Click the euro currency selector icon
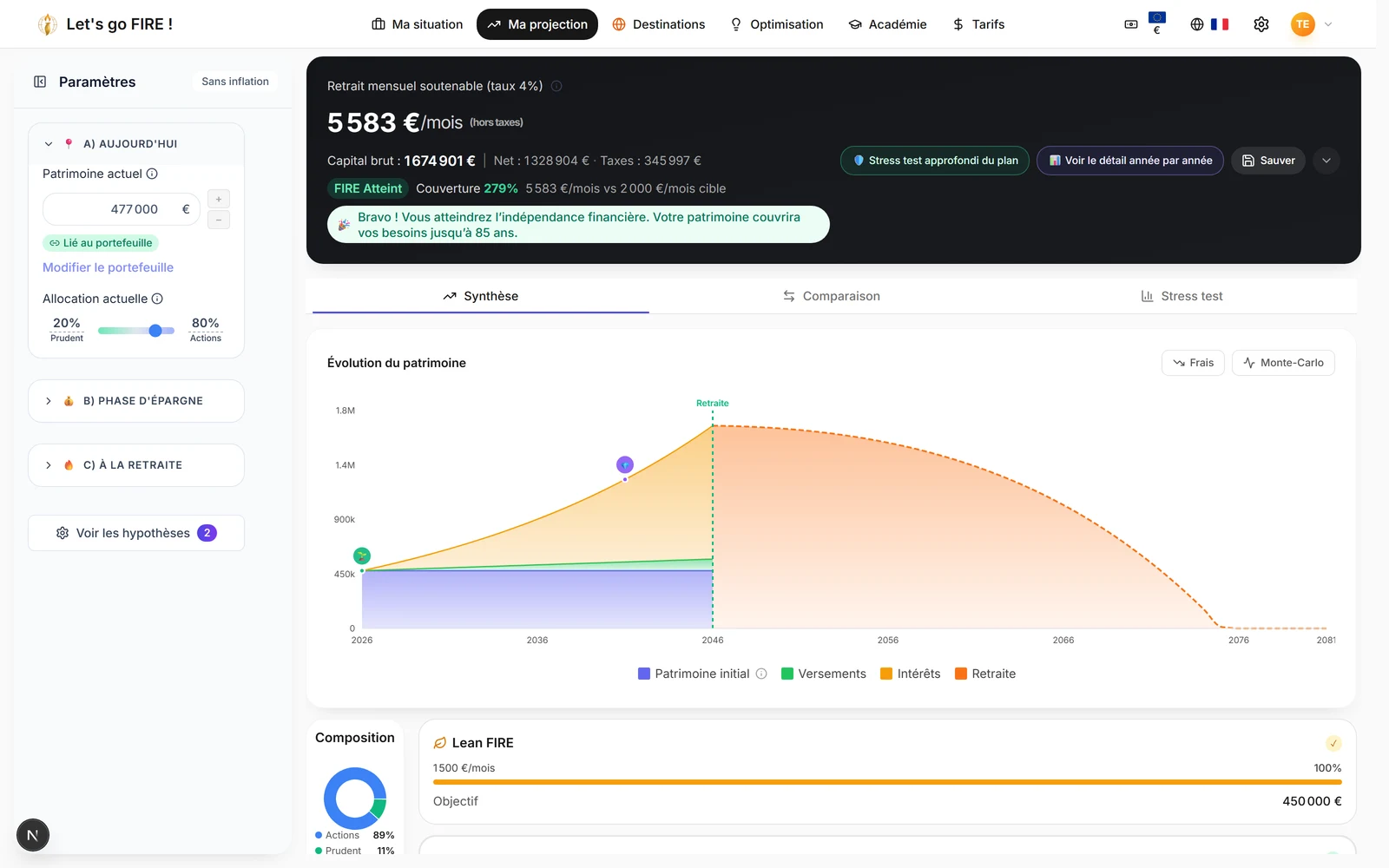Viewport: 1389px width, 868px height. (1144, 24)
